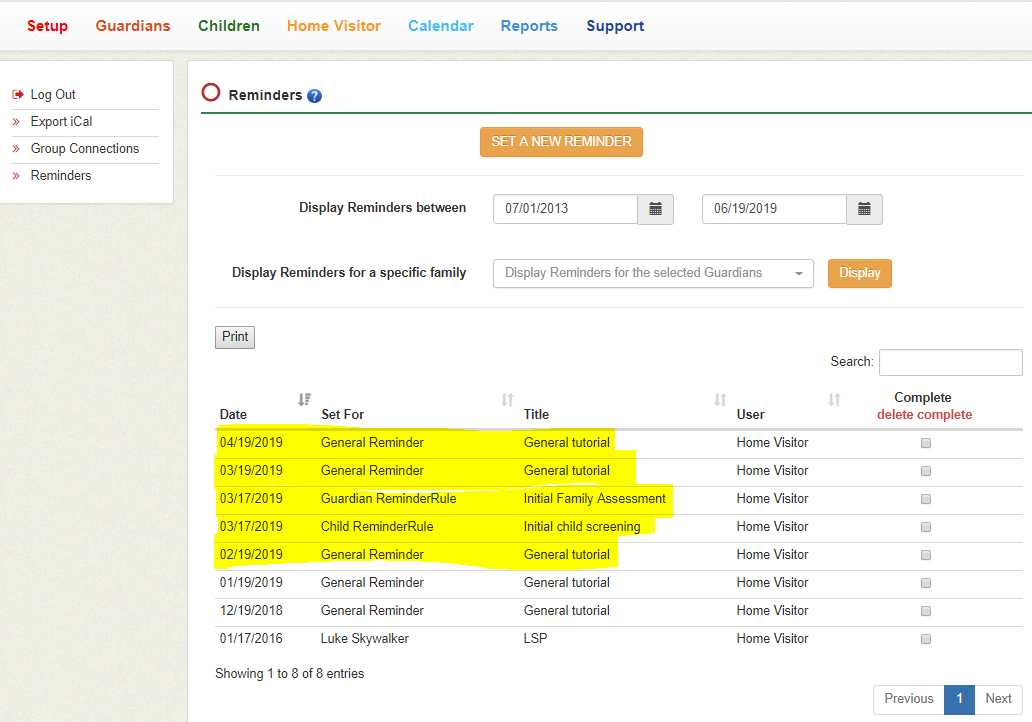Open the Guardians menu
The image size is (1032, 722).
point(133,26)
